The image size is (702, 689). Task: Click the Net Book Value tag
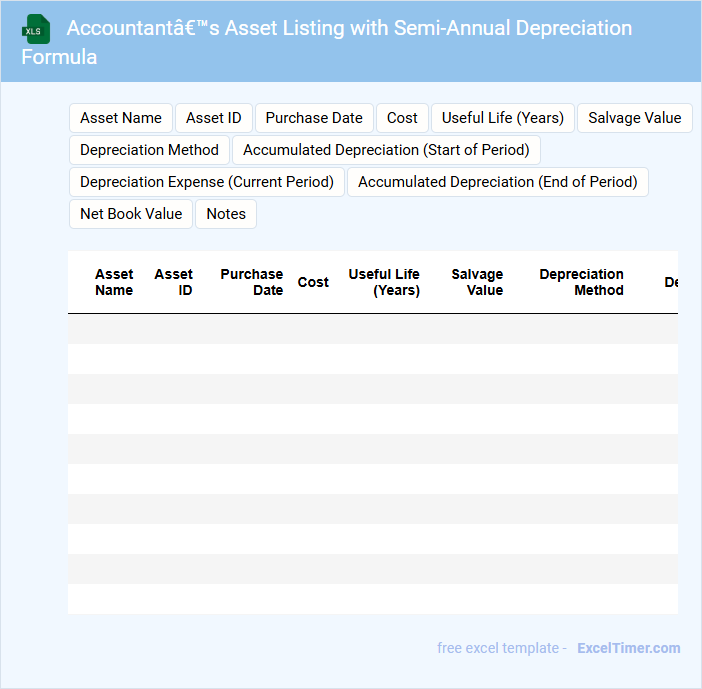coord(131,214)
